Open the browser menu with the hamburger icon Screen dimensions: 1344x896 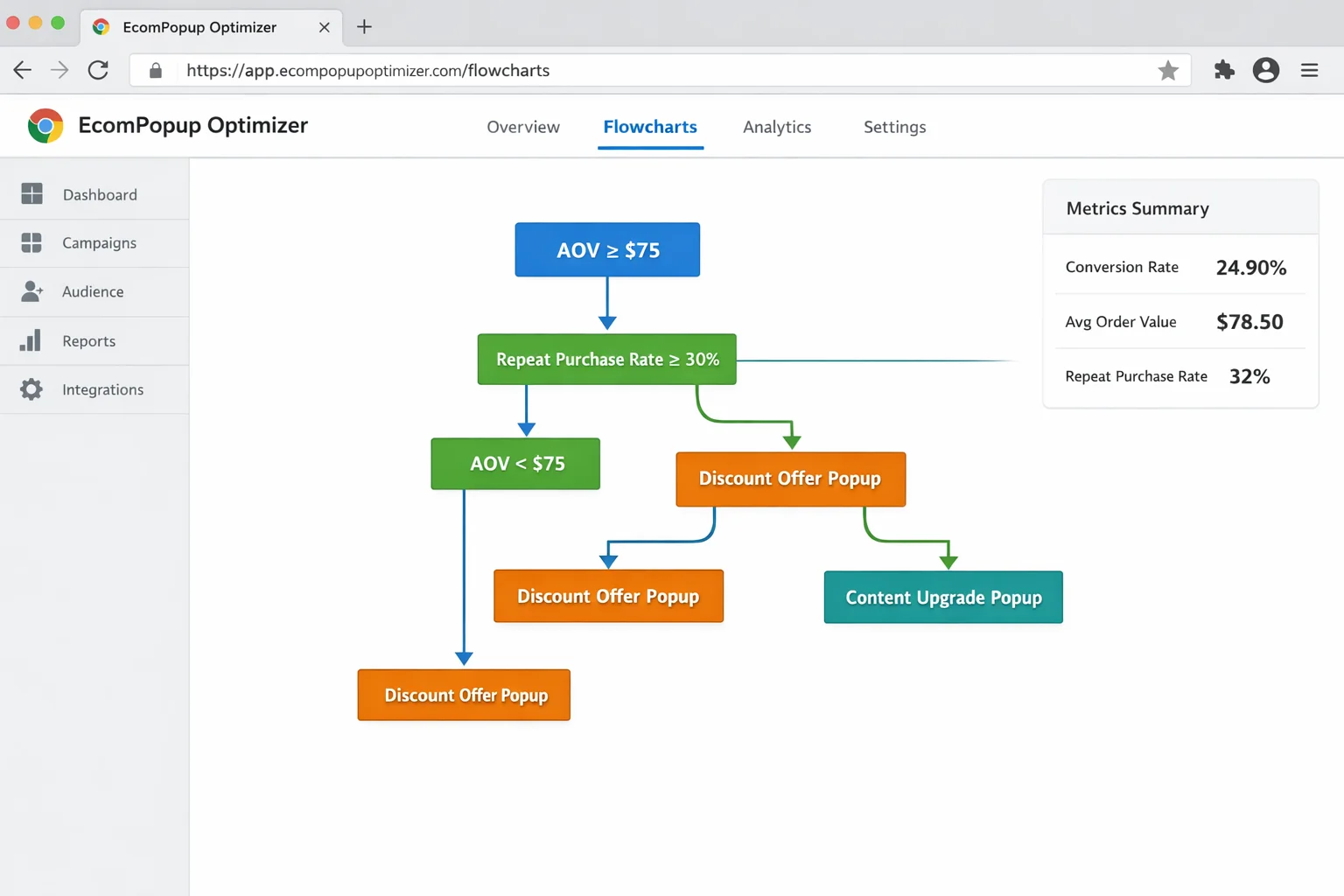(x=1310, y=70)
